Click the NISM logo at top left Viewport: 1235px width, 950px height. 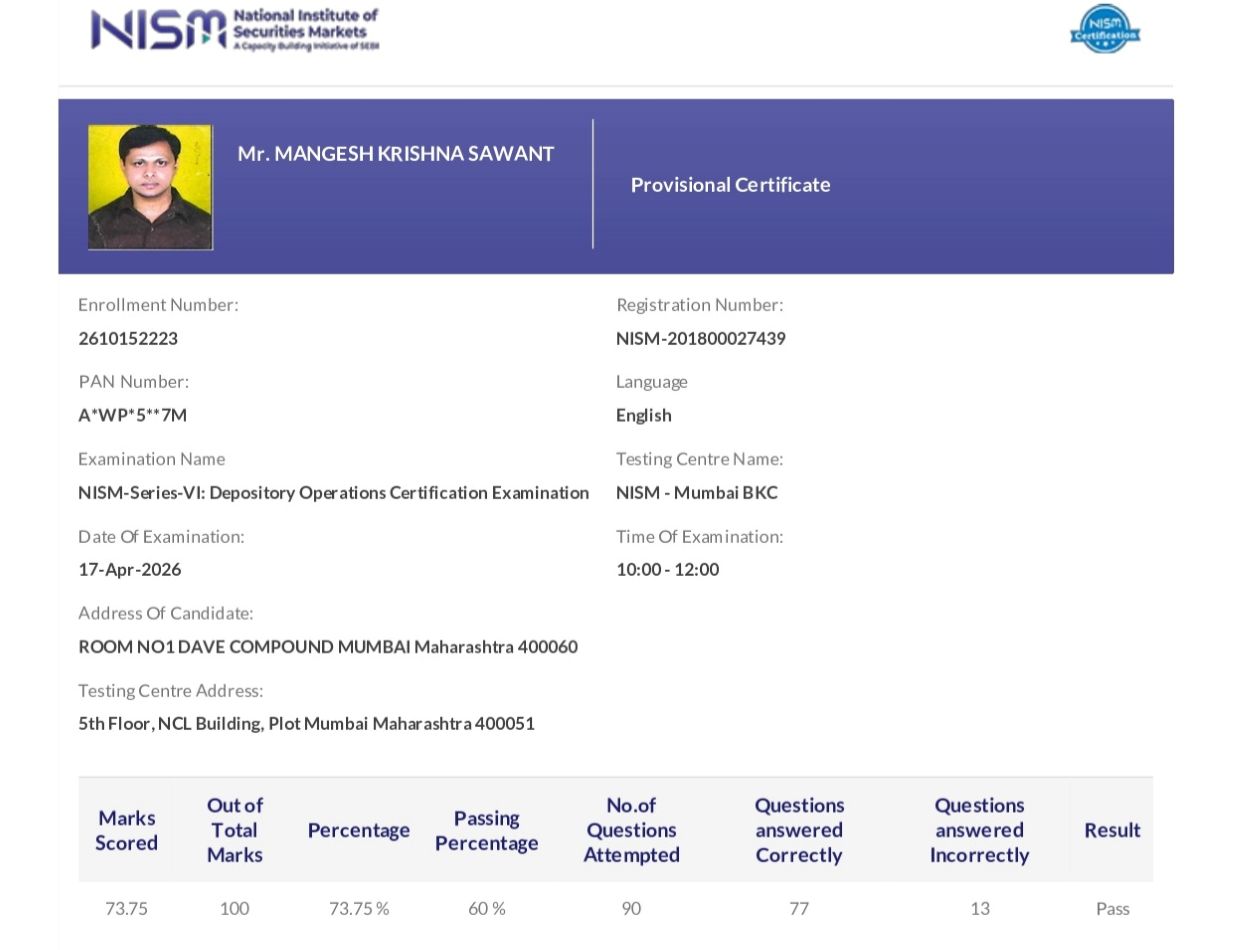pyautogui.click(x=235, y=29)
